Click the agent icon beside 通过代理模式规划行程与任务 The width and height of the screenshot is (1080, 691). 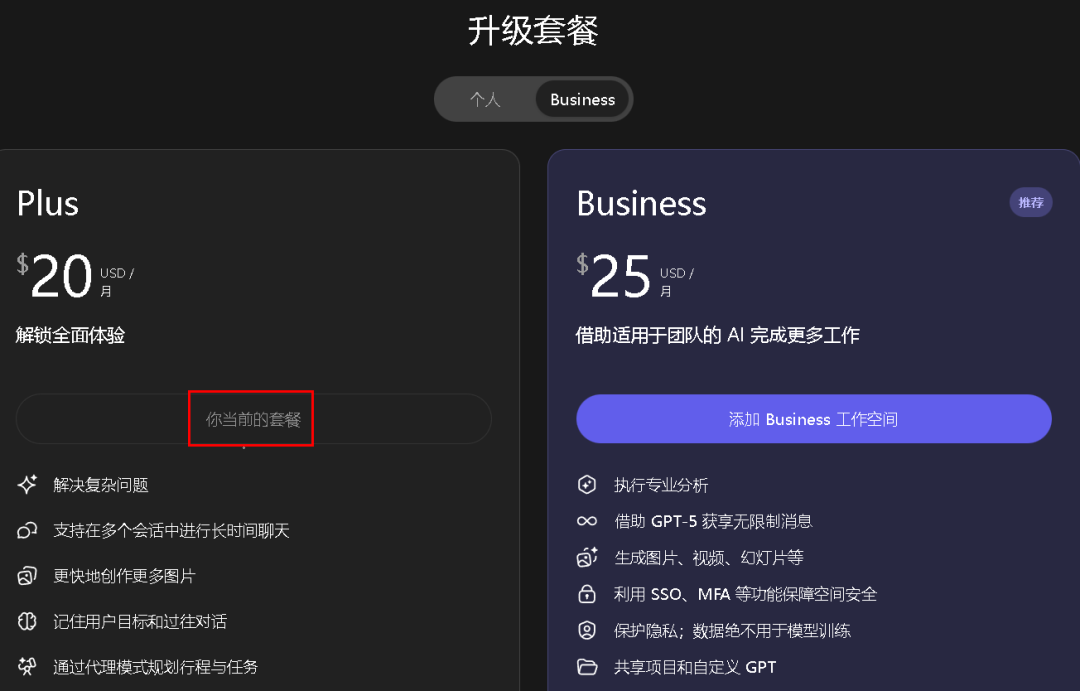pos(28,667)
